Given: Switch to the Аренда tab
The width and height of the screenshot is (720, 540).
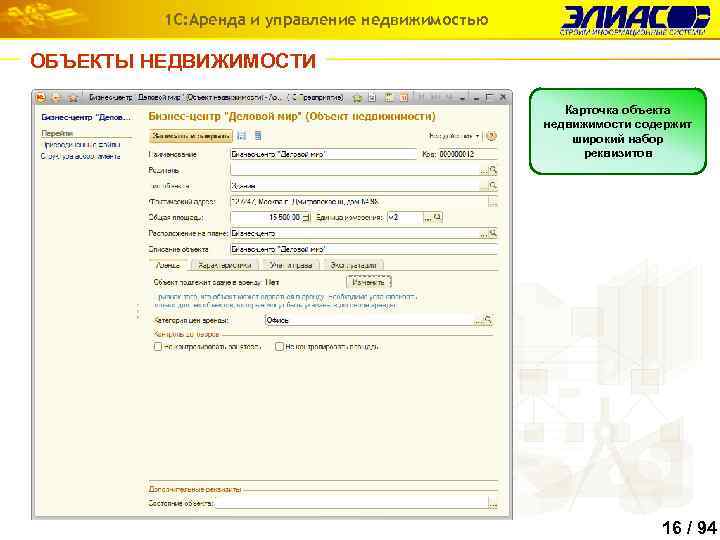Looking at the screenshot, I should point(168,265).
